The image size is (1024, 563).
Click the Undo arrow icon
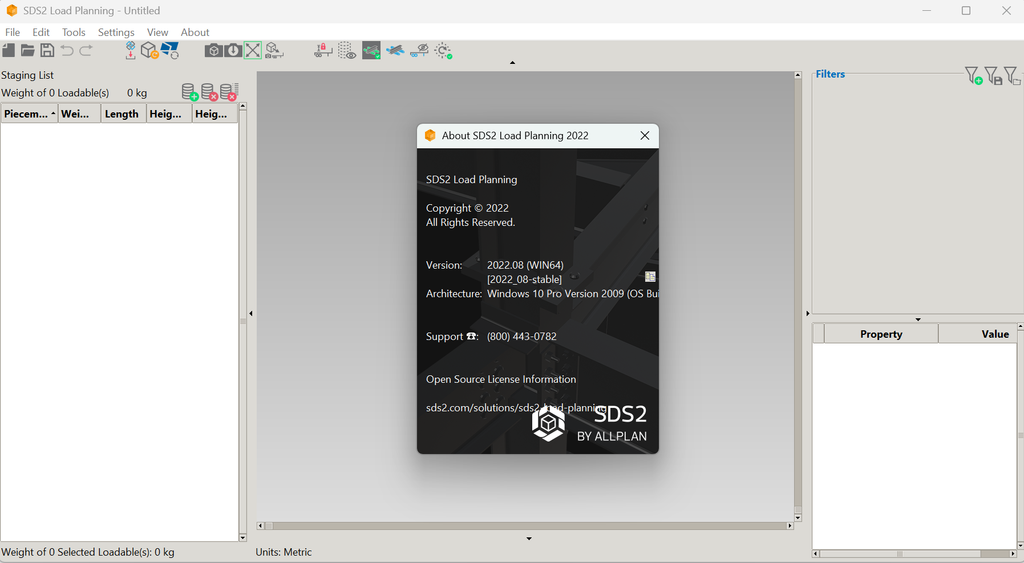67,50
